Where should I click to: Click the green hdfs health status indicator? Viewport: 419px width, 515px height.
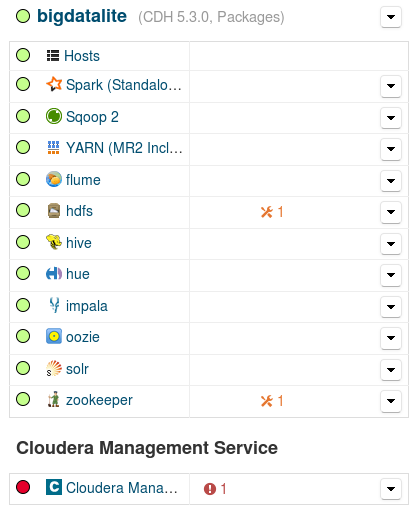(23, 210)
